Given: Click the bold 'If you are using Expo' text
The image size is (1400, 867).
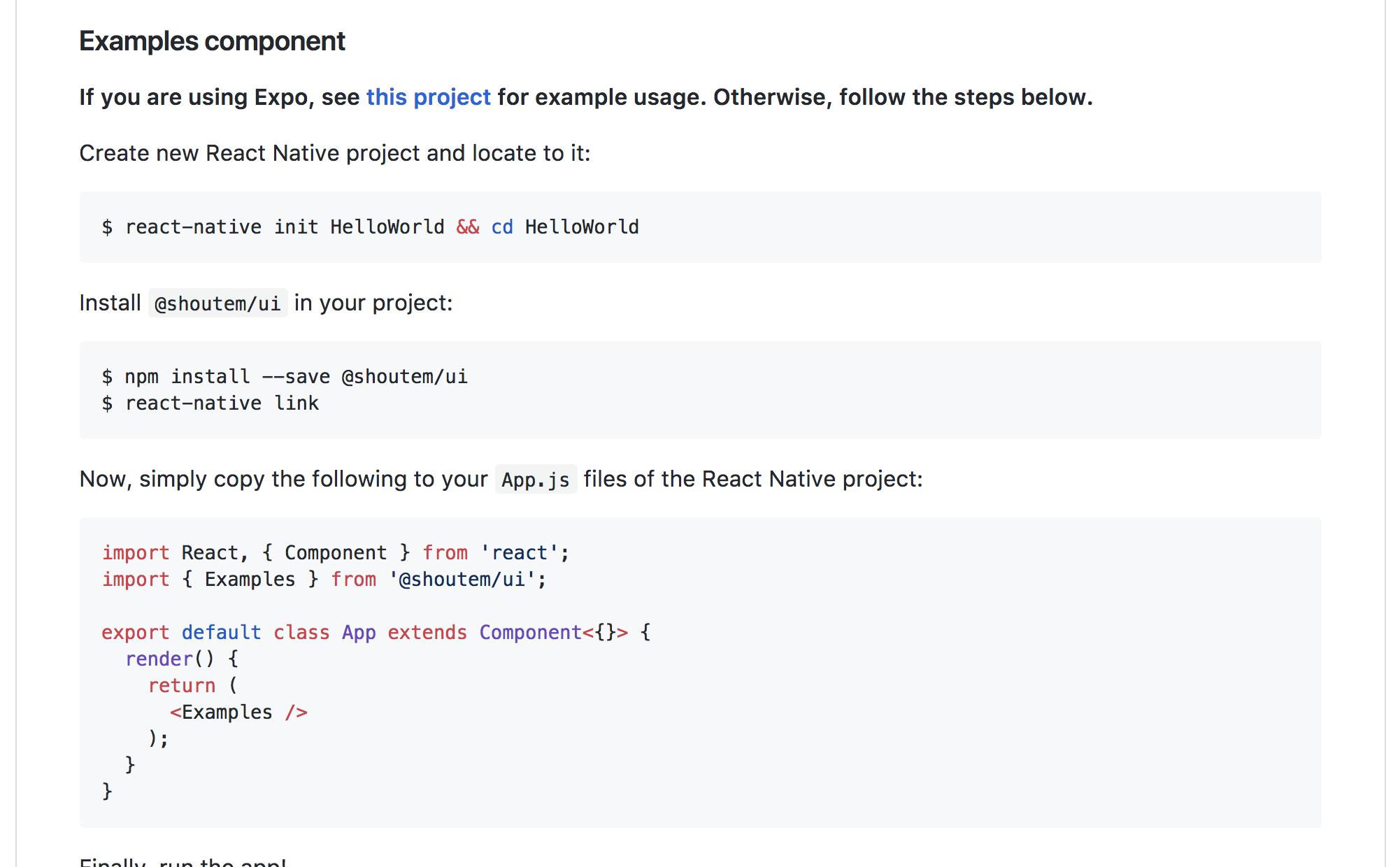Looking at the screenshot, I should tap(194, 97).
